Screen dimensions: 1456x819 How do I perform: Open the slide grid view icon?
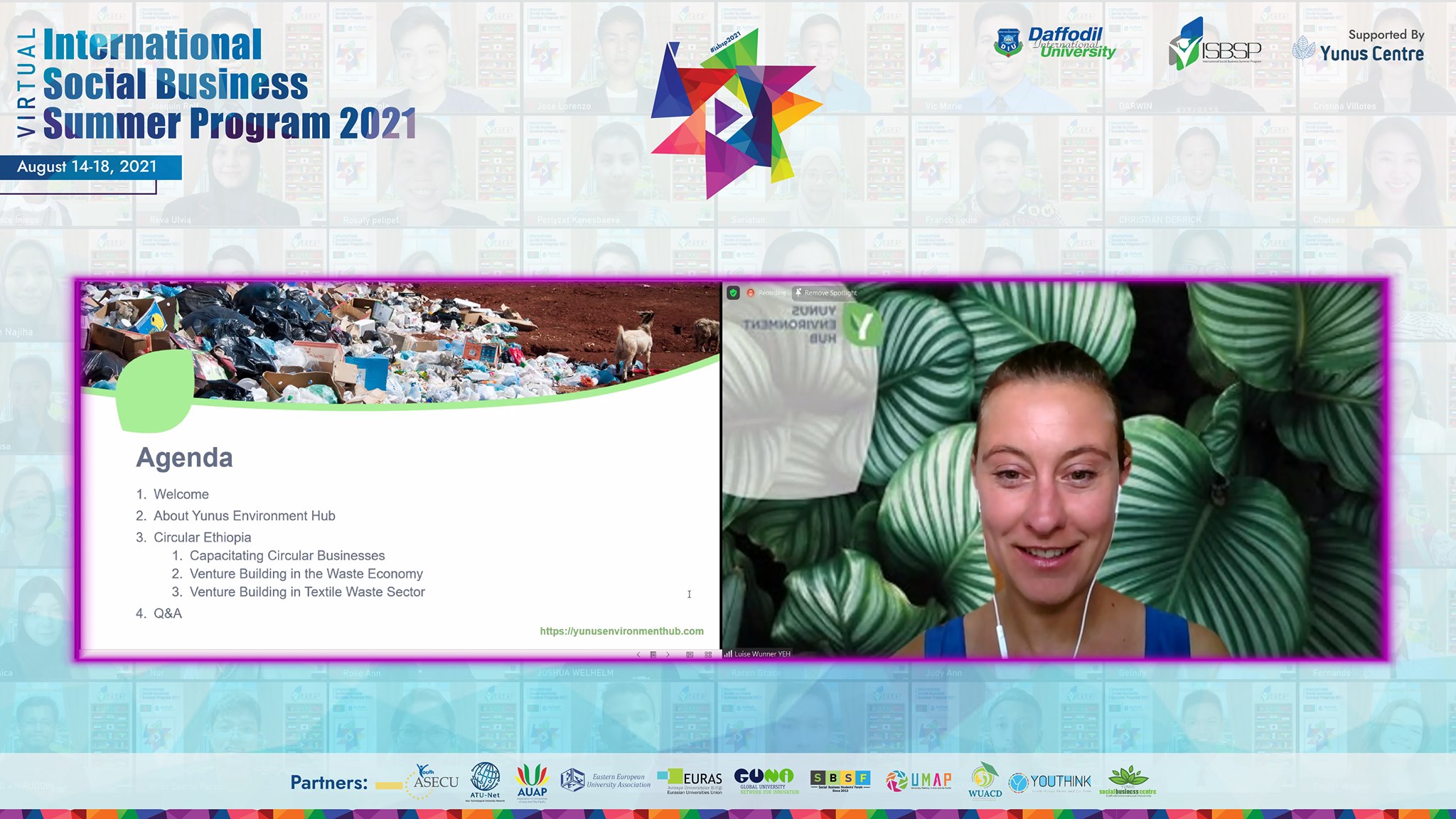[707, 654]
